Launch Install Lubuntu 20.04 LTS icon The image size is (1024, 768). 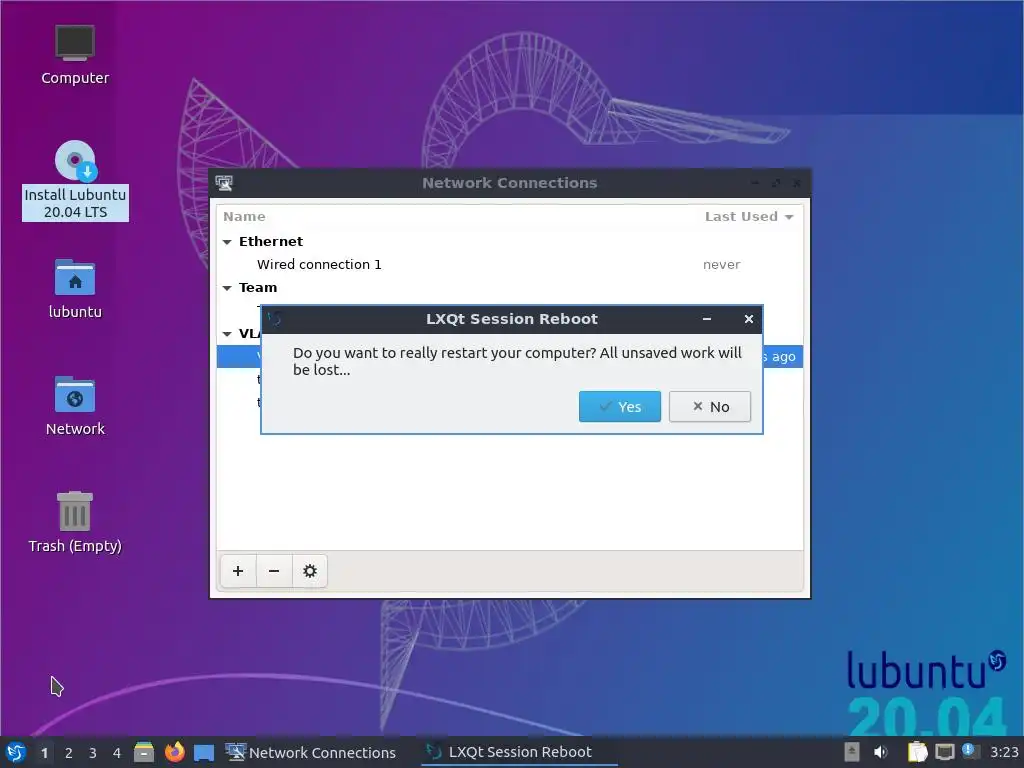coord(75,180)
